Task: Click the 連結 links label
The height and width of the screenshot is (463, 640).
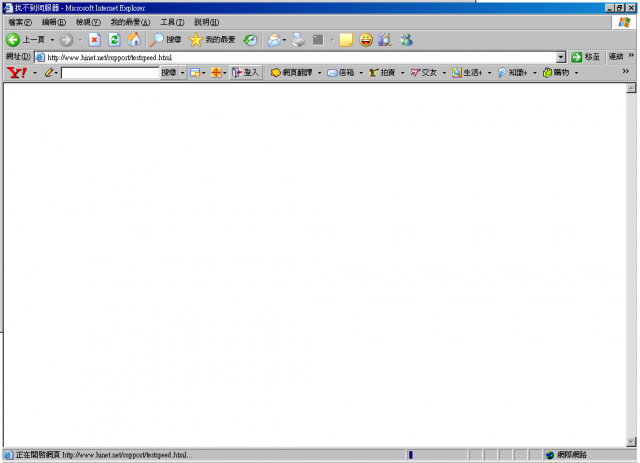Action: [x=616, y=57]
